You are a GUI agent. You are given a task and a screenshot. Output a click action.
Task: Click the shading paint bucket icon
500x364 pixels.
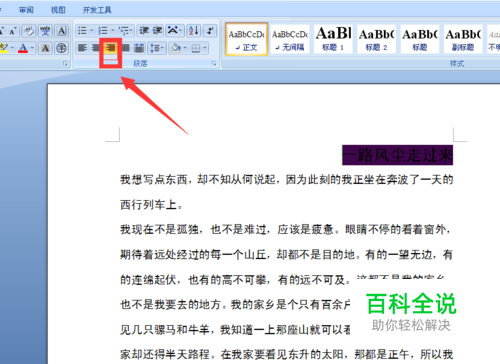[x=175, y=48]
